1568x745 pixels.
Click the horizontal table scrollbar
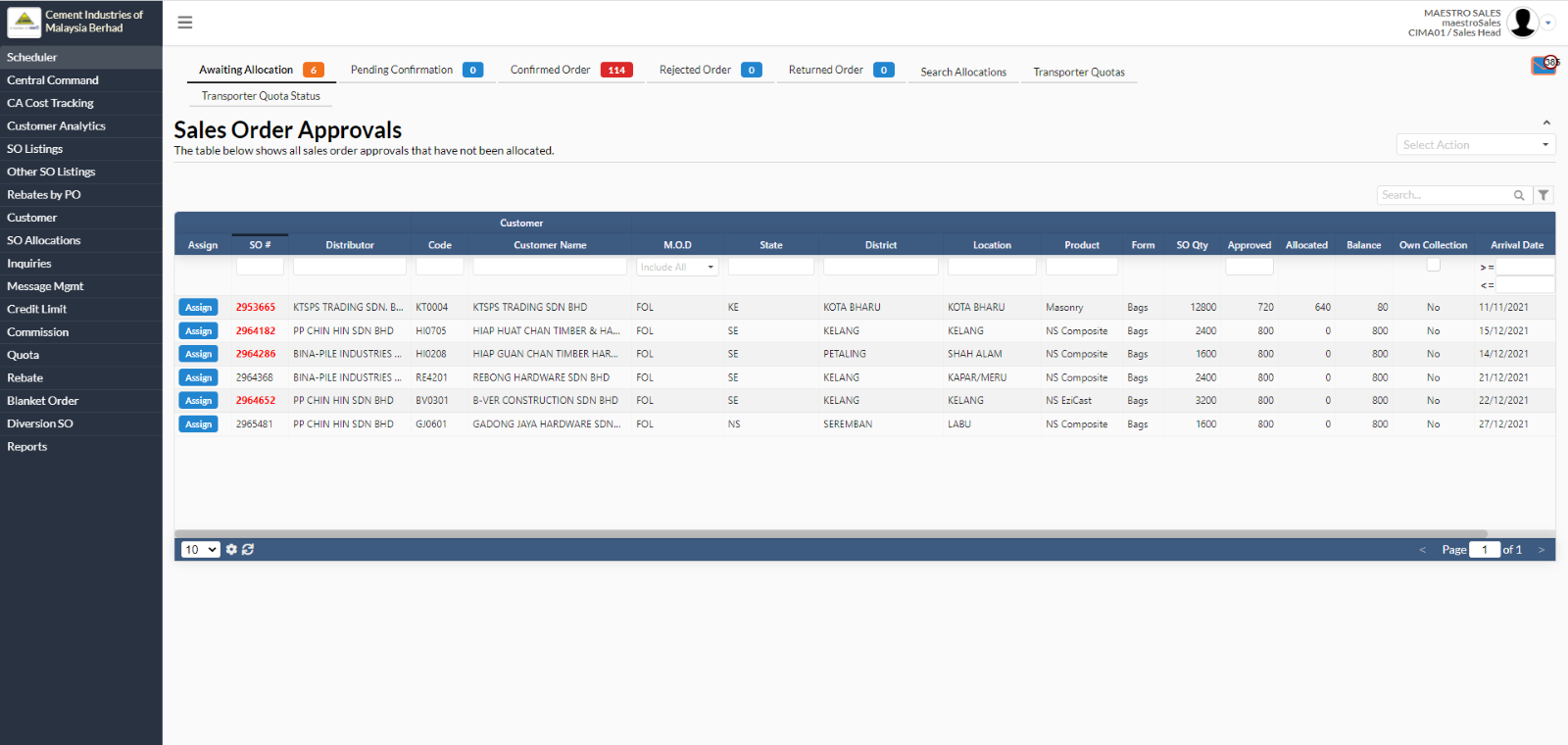(x=831, y=534)
